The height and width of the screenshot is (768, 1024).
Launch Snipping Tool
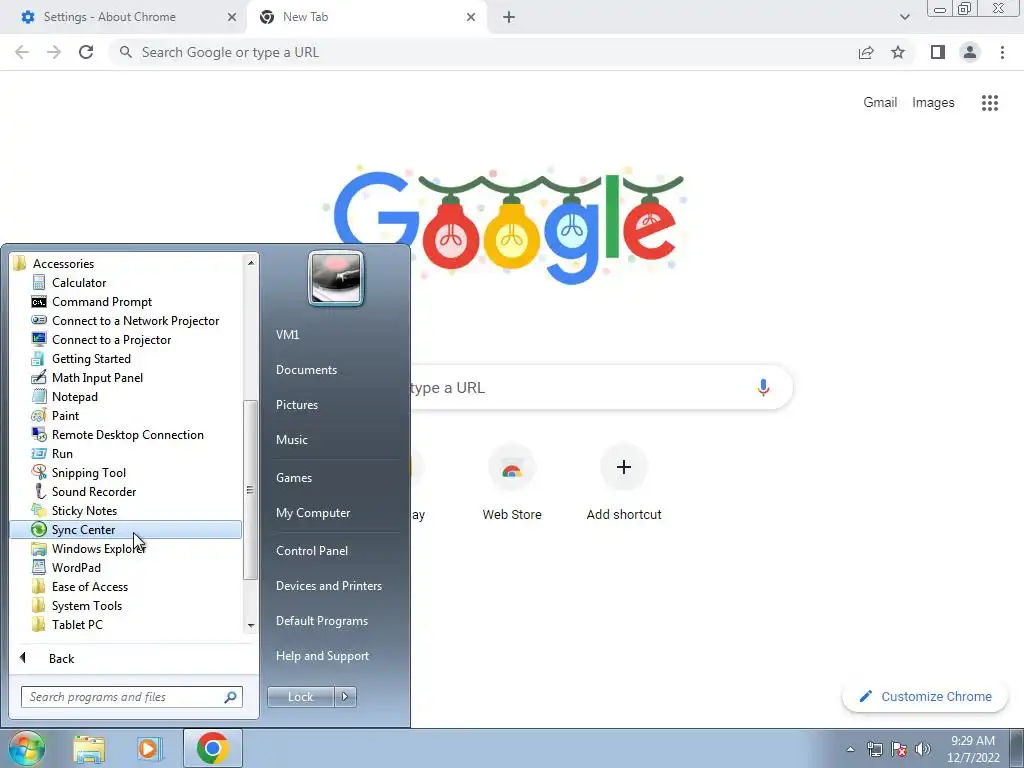tap(88, 472)
